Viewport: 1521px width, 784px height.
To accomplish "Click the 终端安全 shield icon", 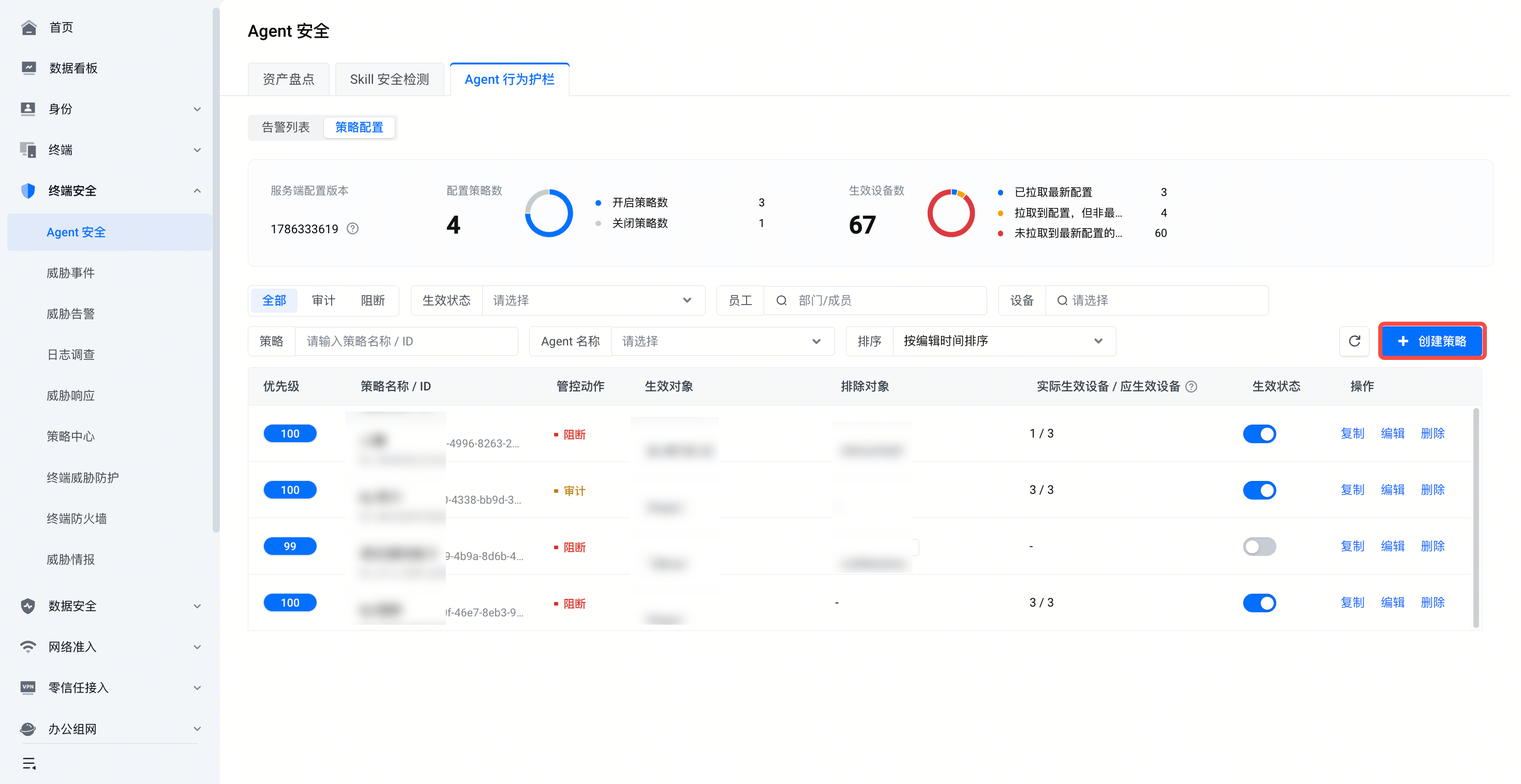I will click(28, 191).
